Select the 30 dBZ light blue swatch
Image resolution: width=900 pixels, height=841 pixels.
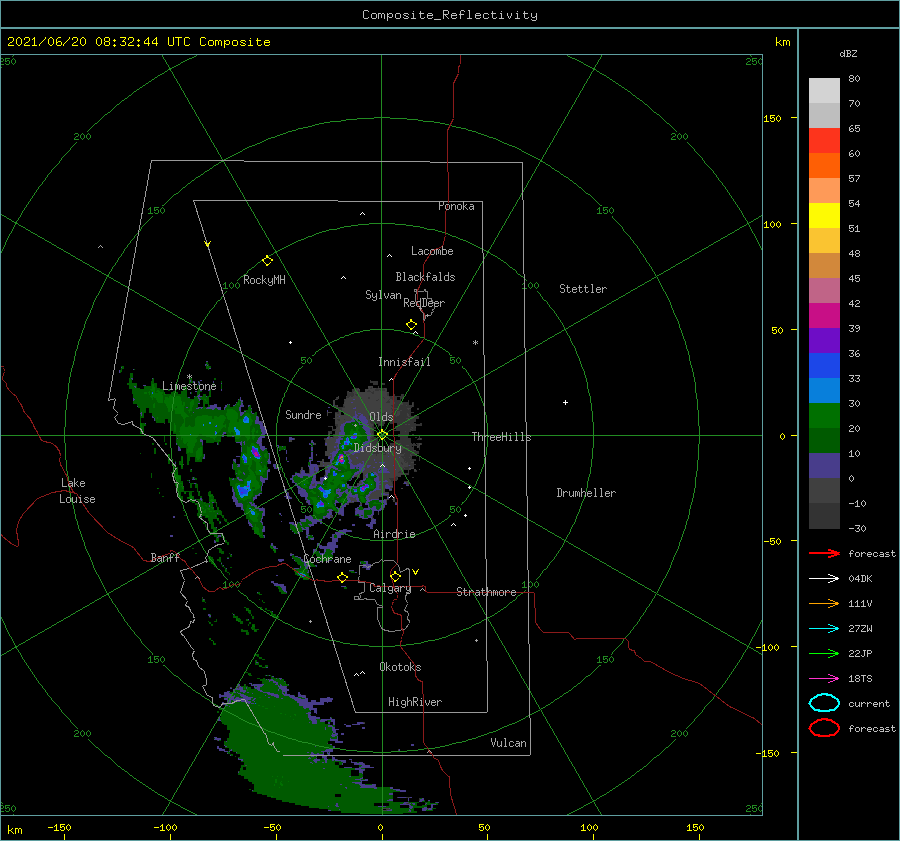coord(824,390)
